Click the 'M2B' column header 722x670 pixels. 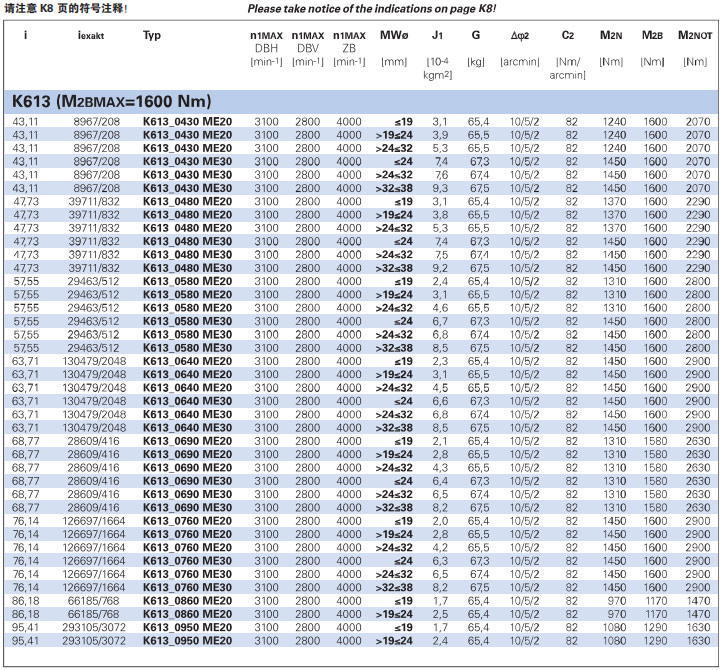652,35
